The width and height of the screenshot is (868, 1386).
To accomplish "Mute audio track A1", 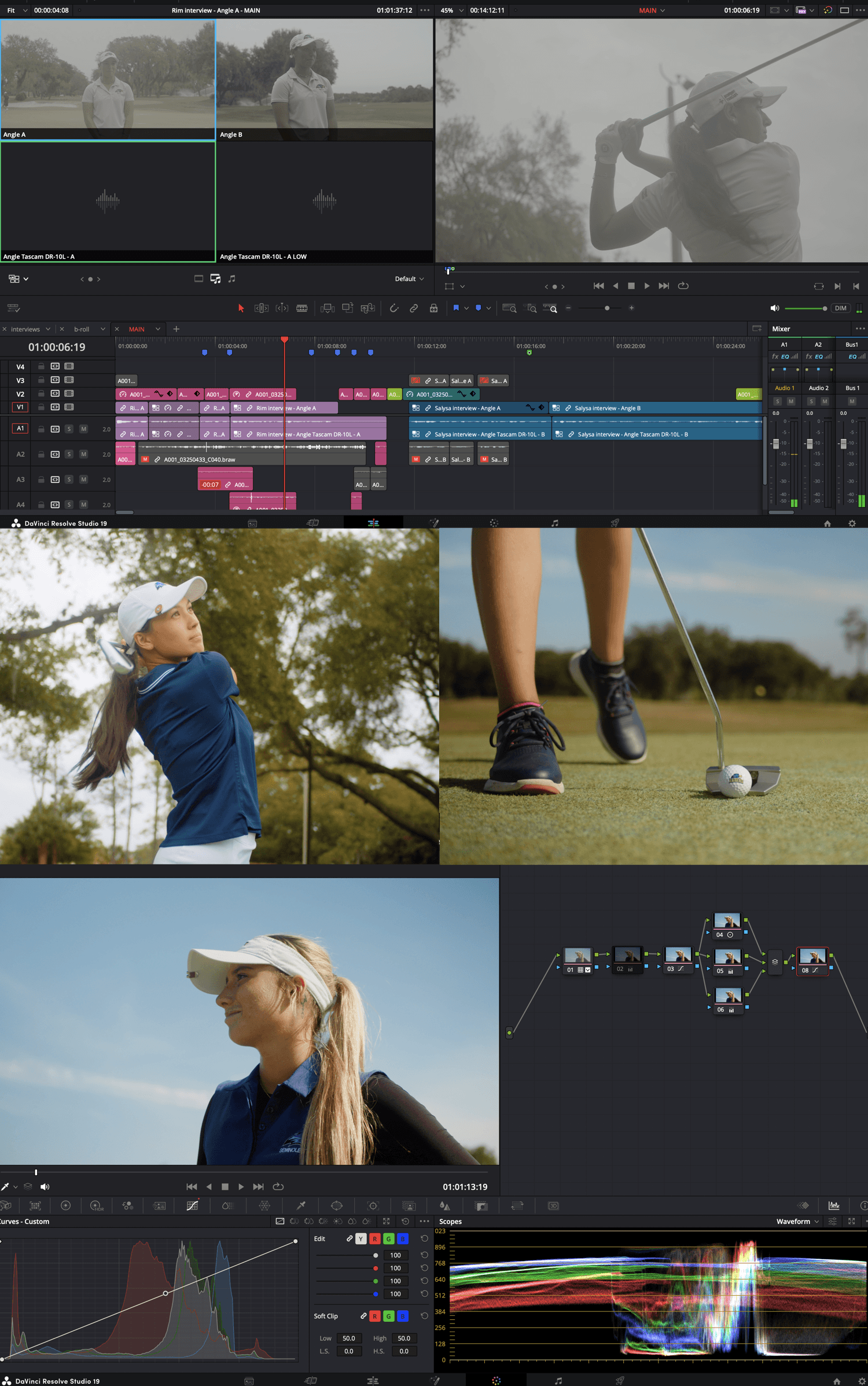I will click(83, 429).
